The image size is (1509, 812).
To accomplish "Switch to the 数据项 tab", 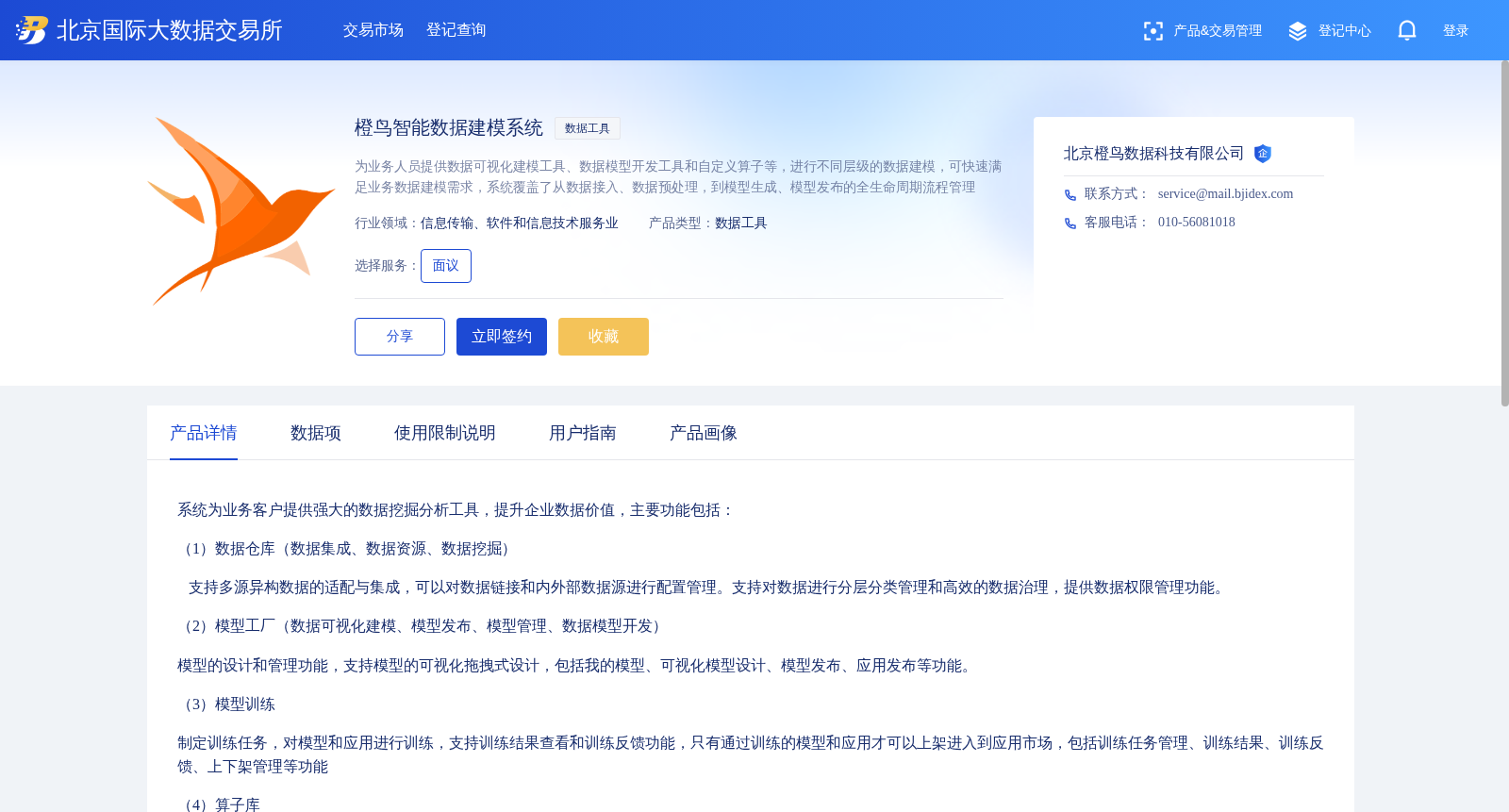I will pyautogui.click(x=316, y=433).
